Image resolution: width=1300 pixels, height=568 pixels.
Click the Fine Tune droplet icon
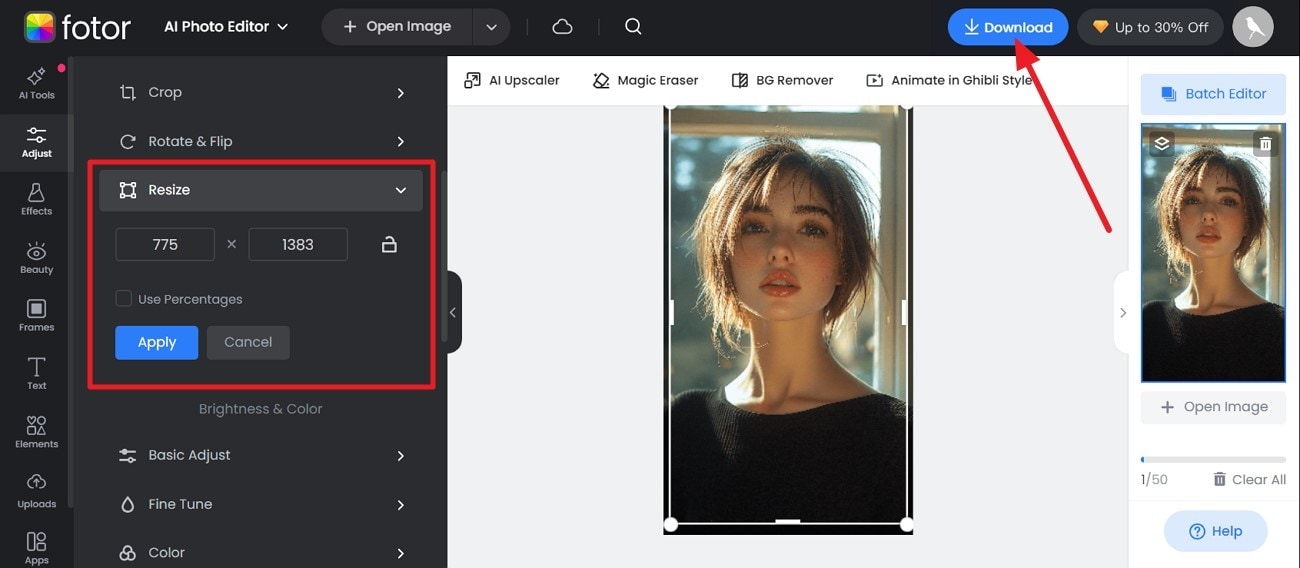pos(128,504)
